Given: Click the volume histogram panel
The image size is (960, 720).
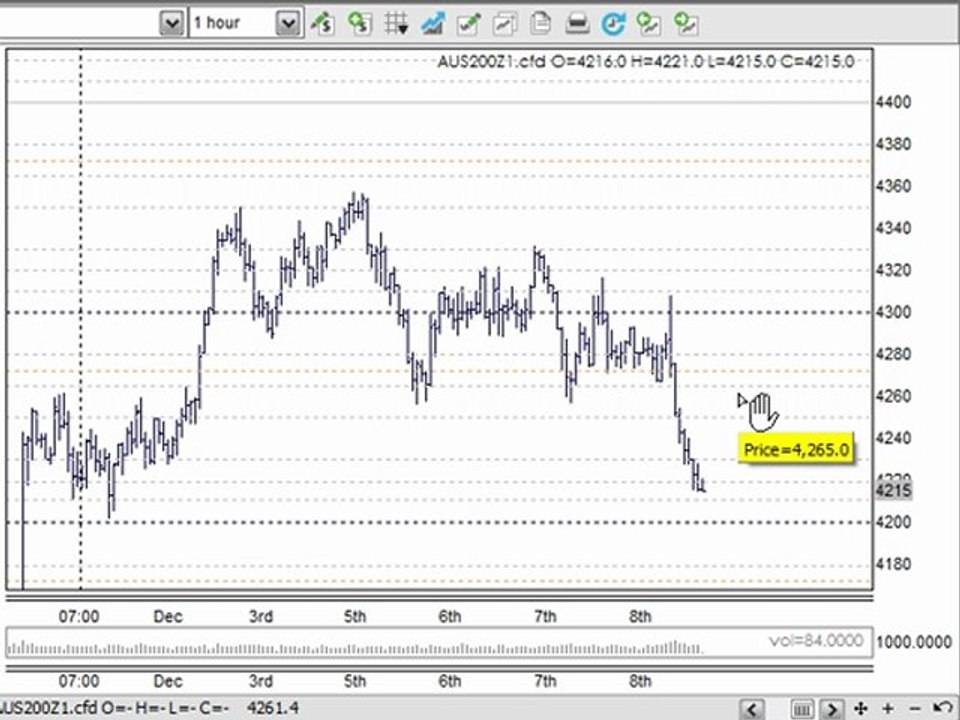Looking at the screenshot, I should pyautogui.click(x=439, y=643).
